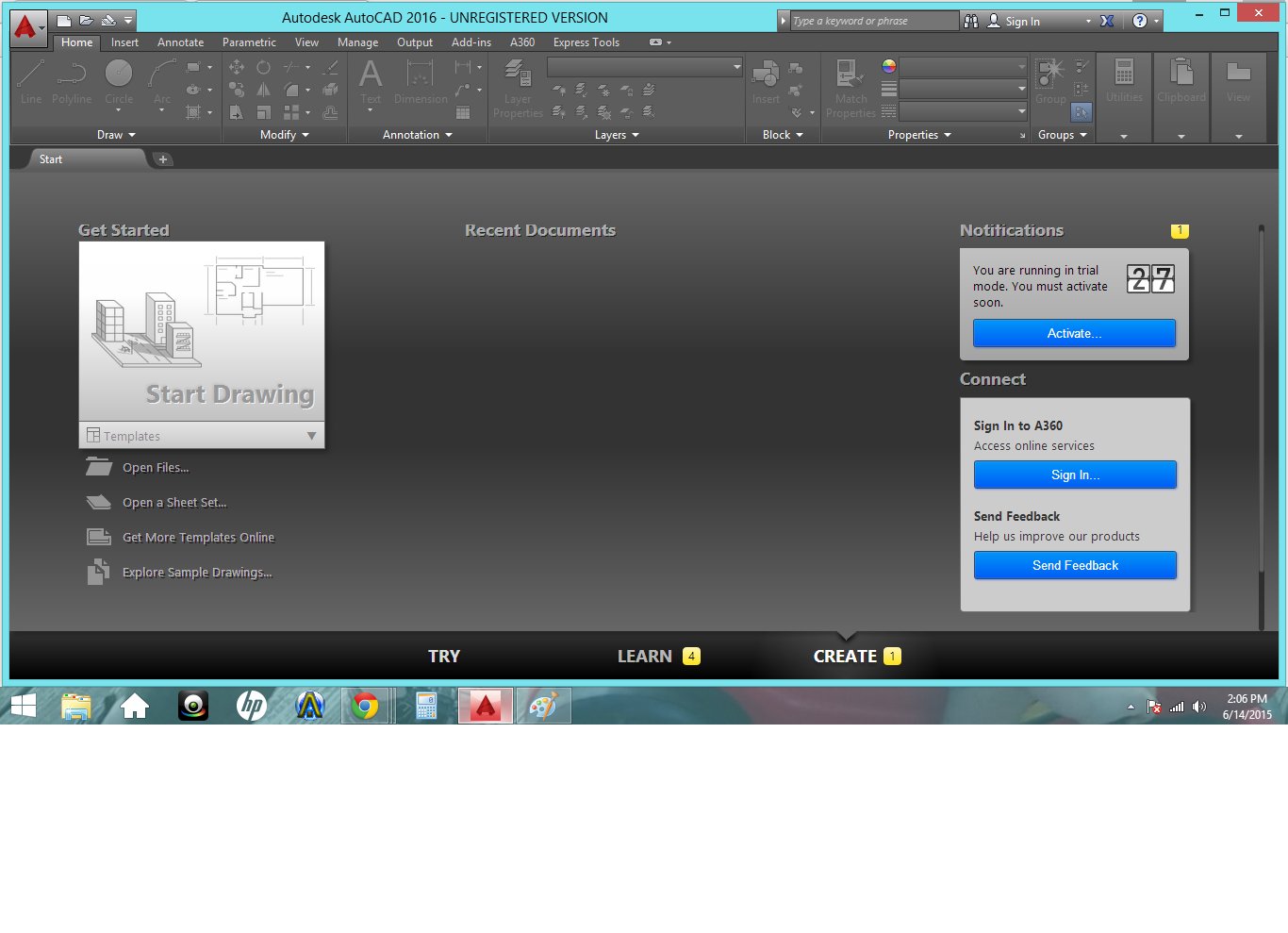Open Google Chrome from the taskbar

[x=365, y=706]
